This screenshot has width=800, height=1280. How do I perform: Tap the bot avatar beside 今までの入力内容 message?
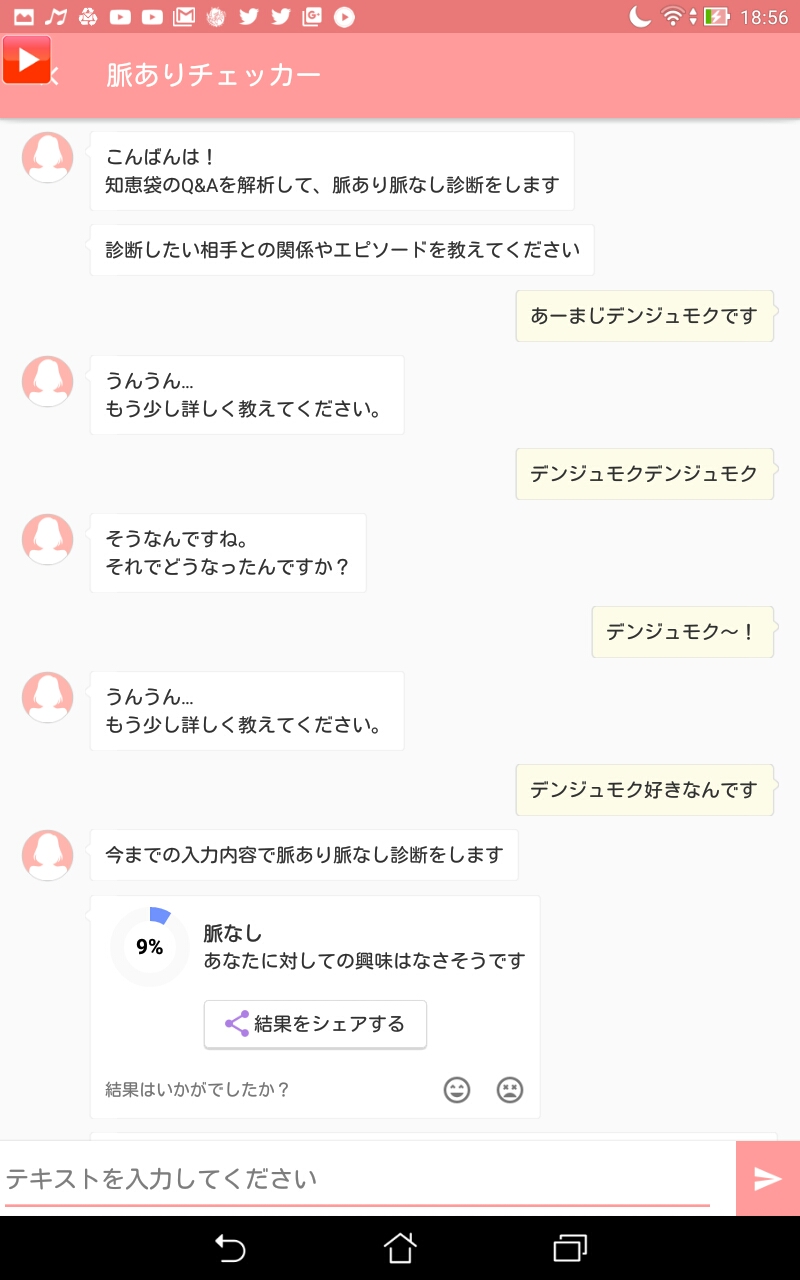coord(48,855)
